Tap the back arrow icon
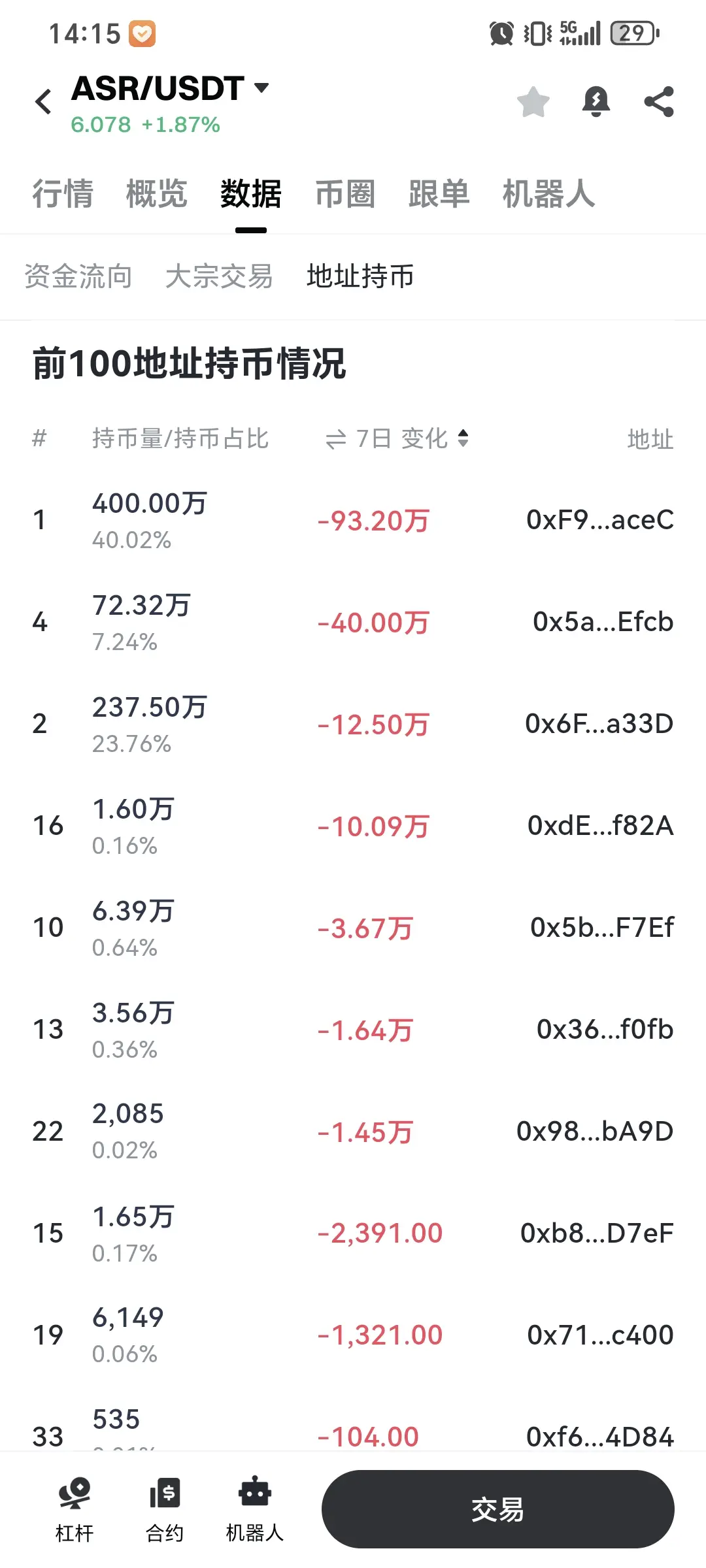The image size is (706, 1568). pyautogui.click(x=44, y=102)
